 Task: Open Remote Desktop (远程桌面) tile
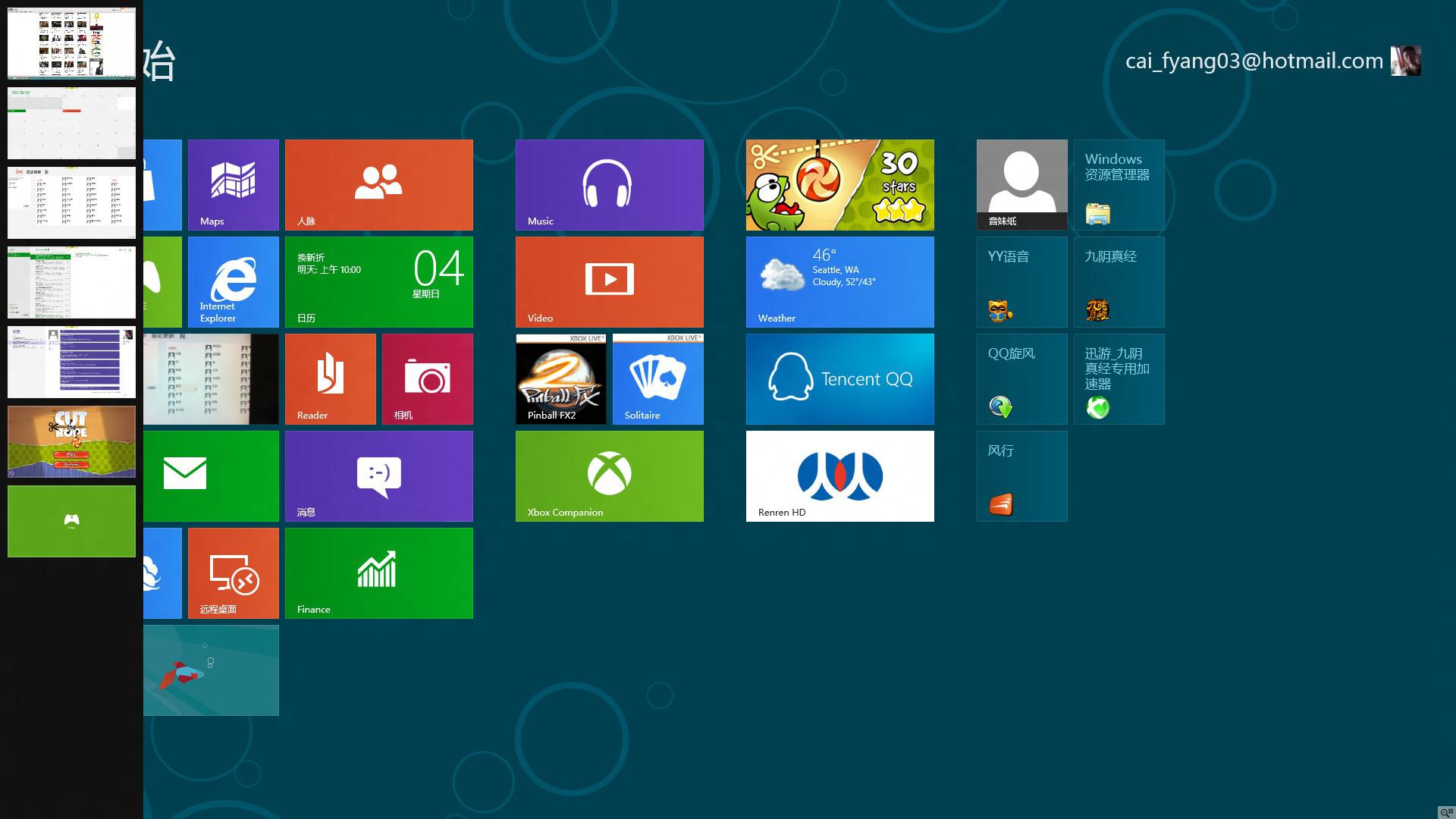click(233, 573)
